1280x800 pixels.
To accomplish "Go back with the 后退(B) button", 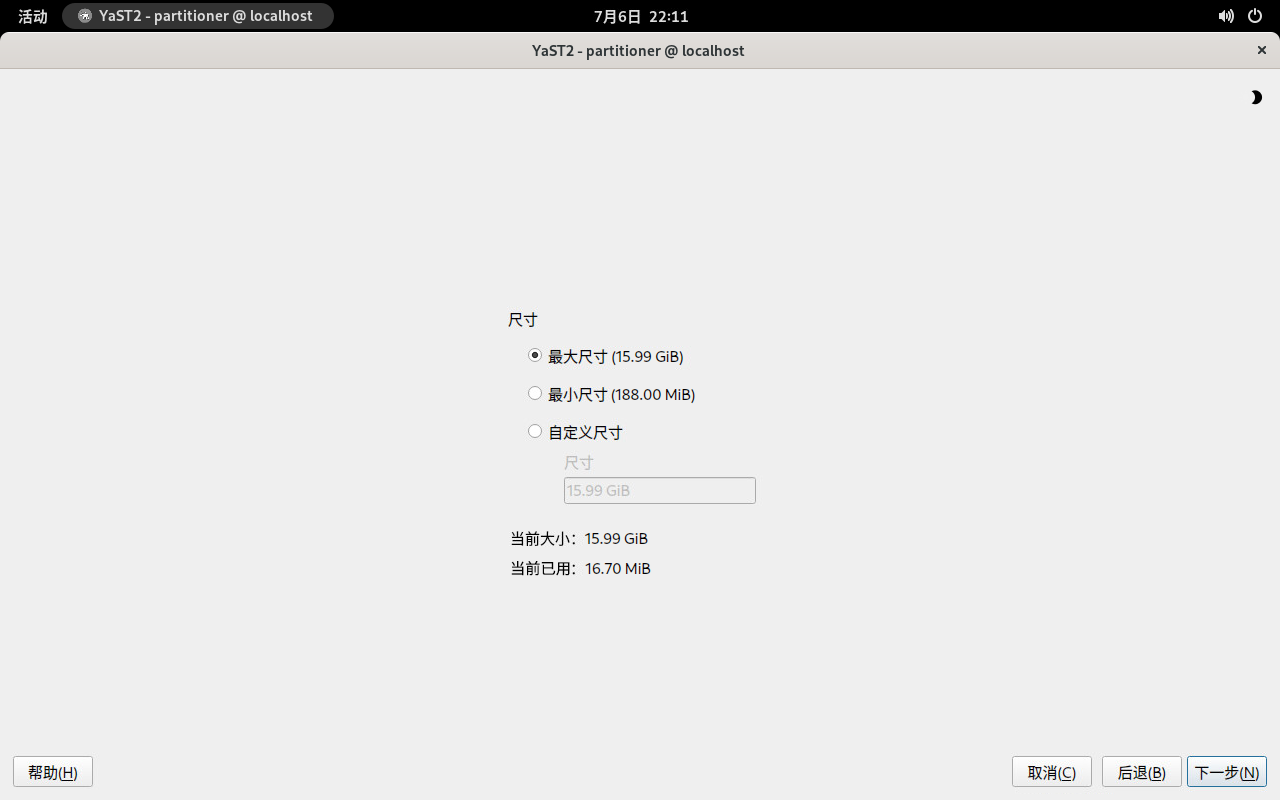I will tap(1141, 772).
